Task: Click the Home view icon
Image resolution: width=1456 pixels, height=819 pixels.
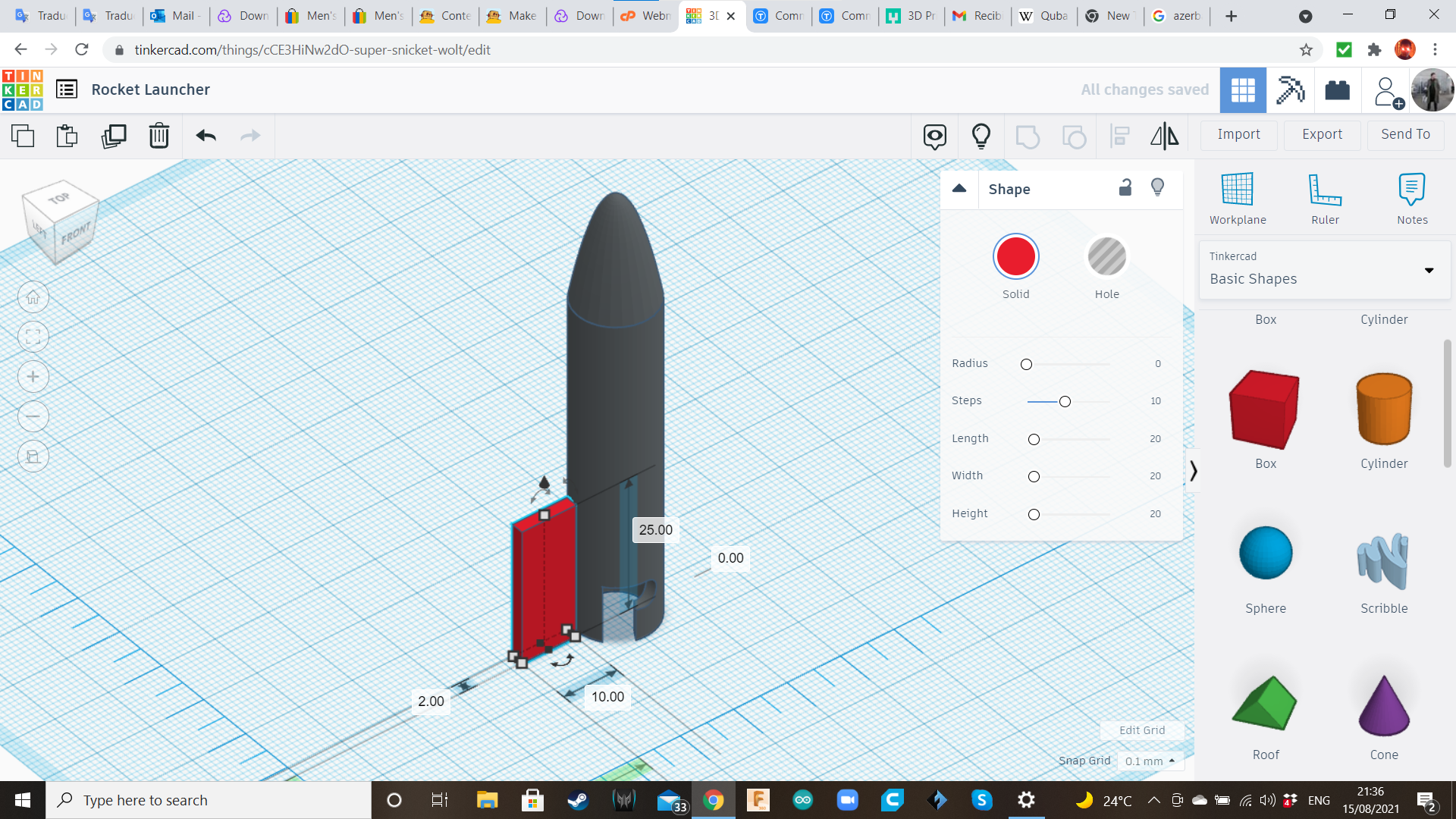Action: tap(33, 297)
